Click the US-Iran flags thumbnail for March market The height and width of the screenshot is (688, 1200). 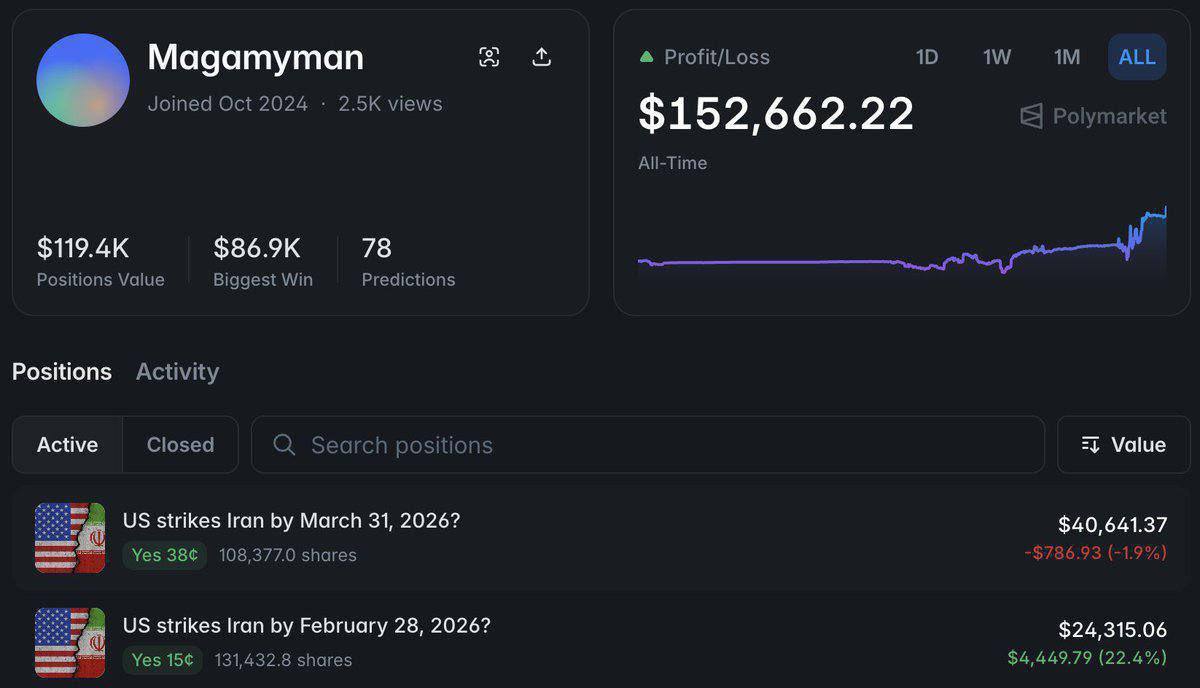(x=70, y=538)
